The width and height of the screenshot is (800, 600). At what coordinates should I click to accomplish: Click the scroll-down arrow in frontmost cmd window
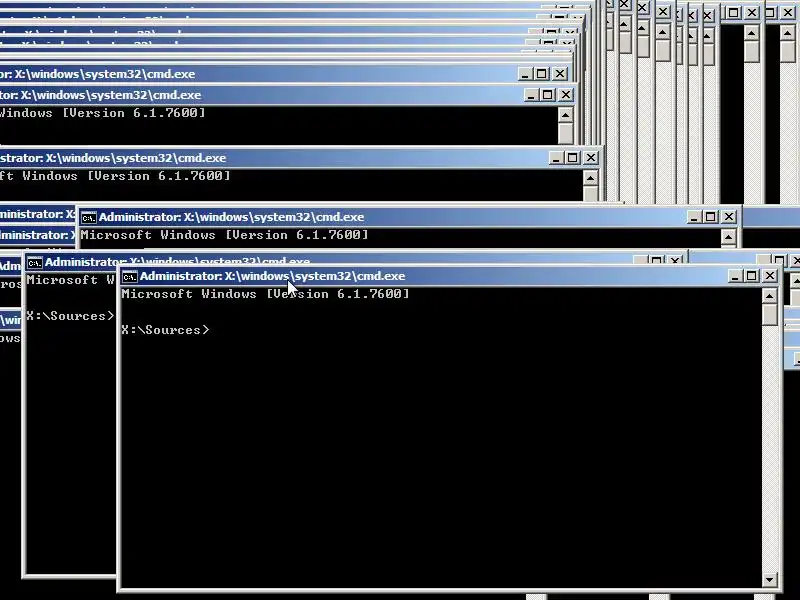tap(769, 580)
